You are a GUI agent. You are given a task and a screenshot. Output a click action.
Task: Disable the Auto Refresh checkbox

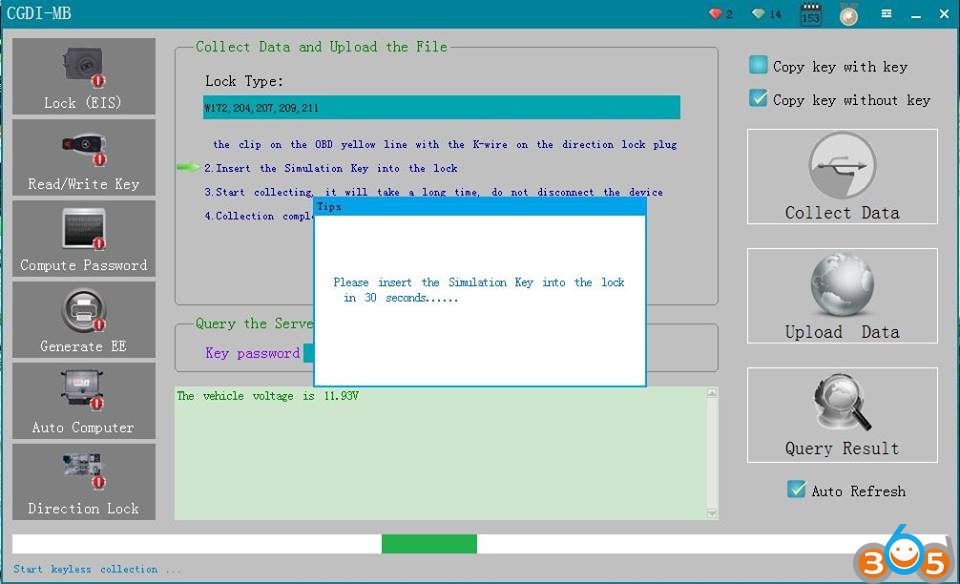(x=796, y=490)
